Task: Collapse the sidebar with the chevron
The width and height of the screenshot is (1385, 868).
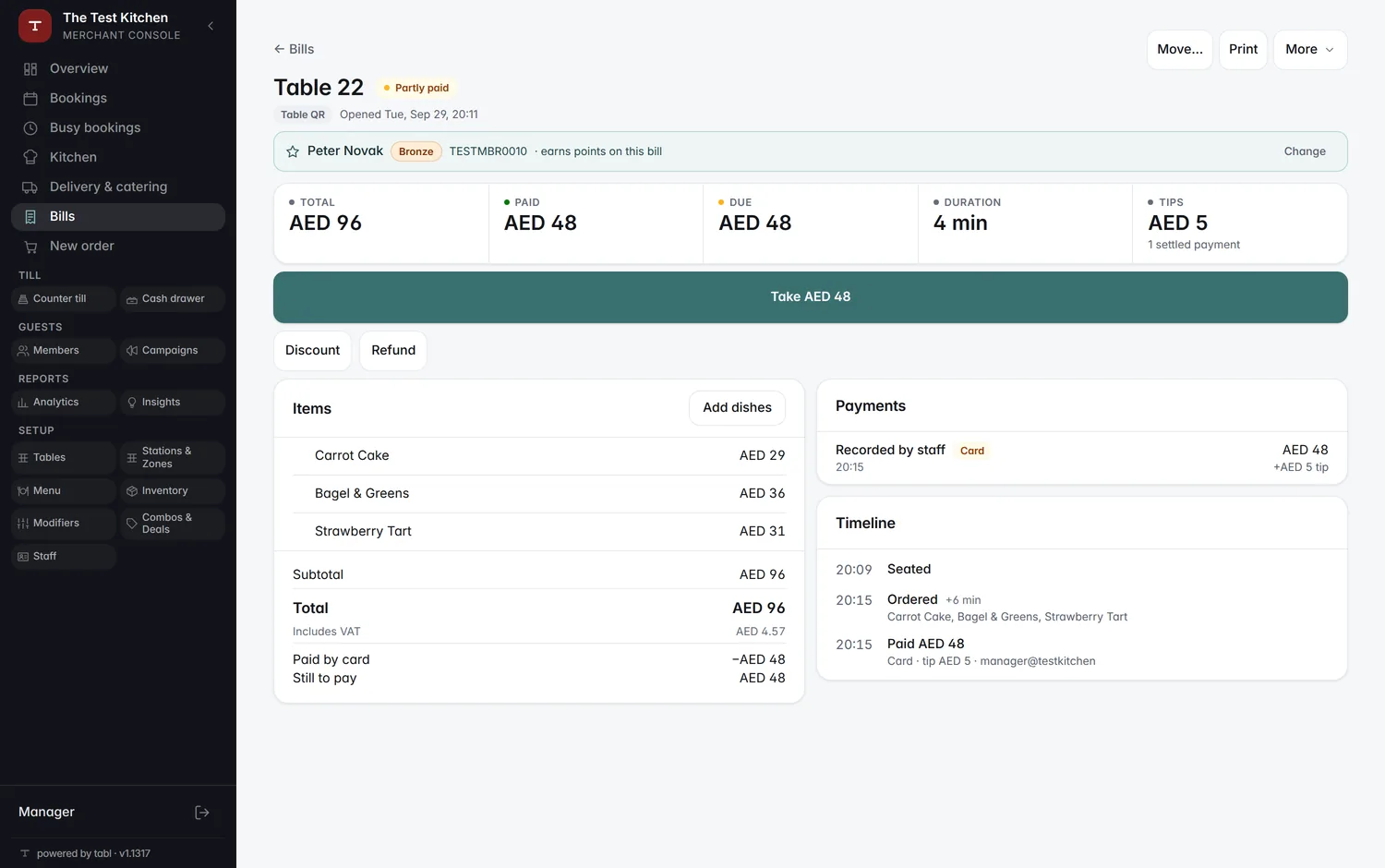Action: pos(211,26)
